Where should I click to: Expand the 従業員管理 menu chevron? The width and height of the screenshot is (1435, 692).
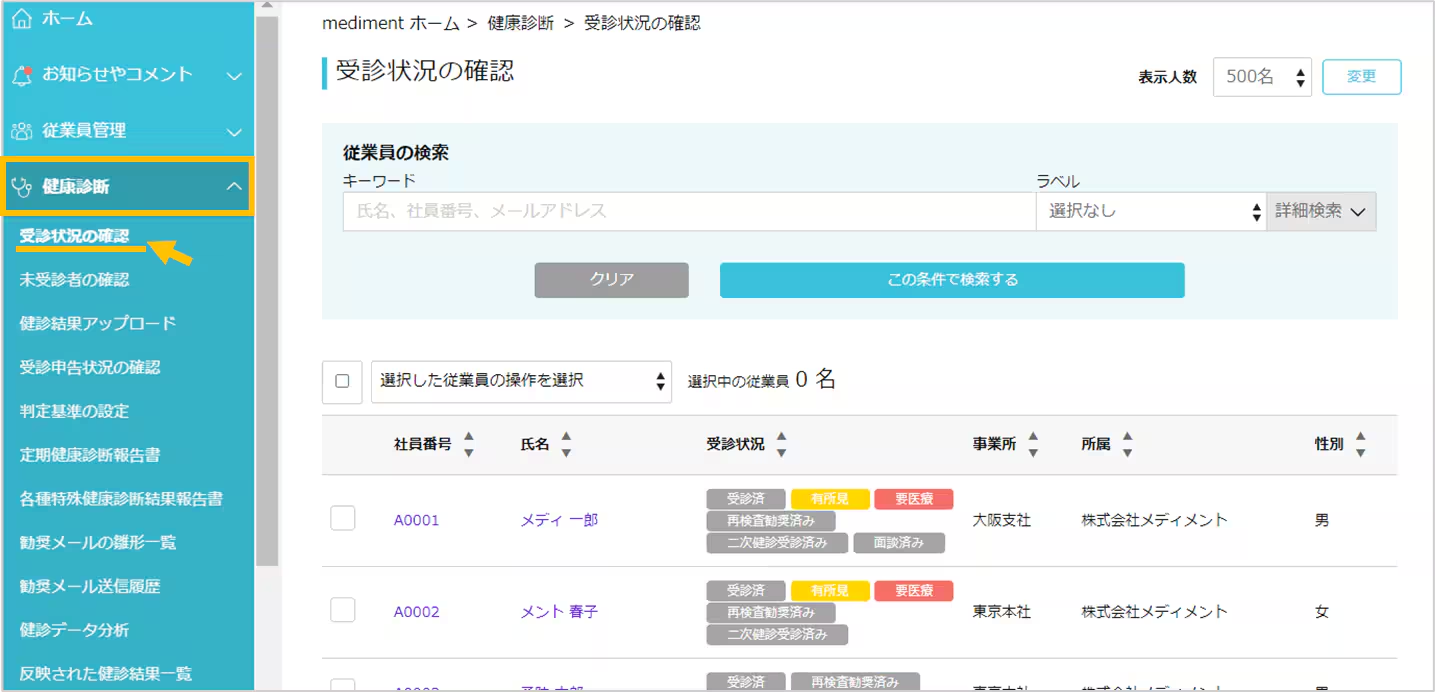coord(233,131)
